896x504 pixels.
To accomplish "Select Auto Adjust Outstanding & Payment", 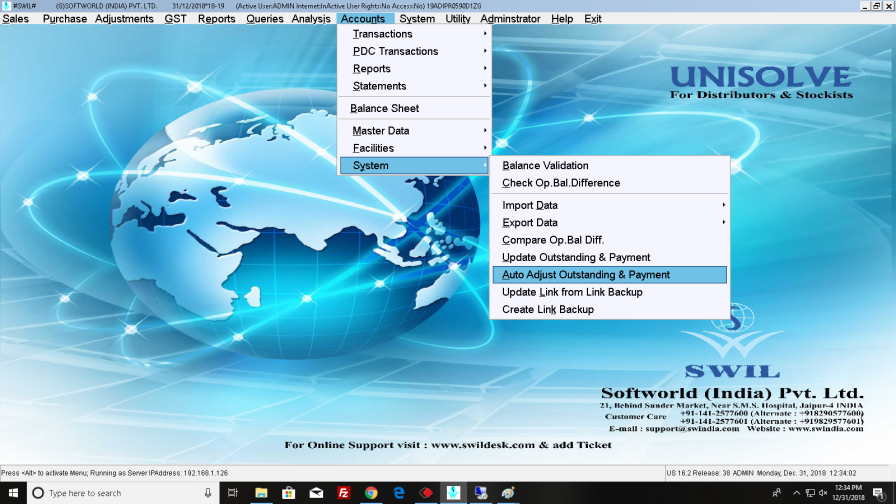I will coord(610,275).
